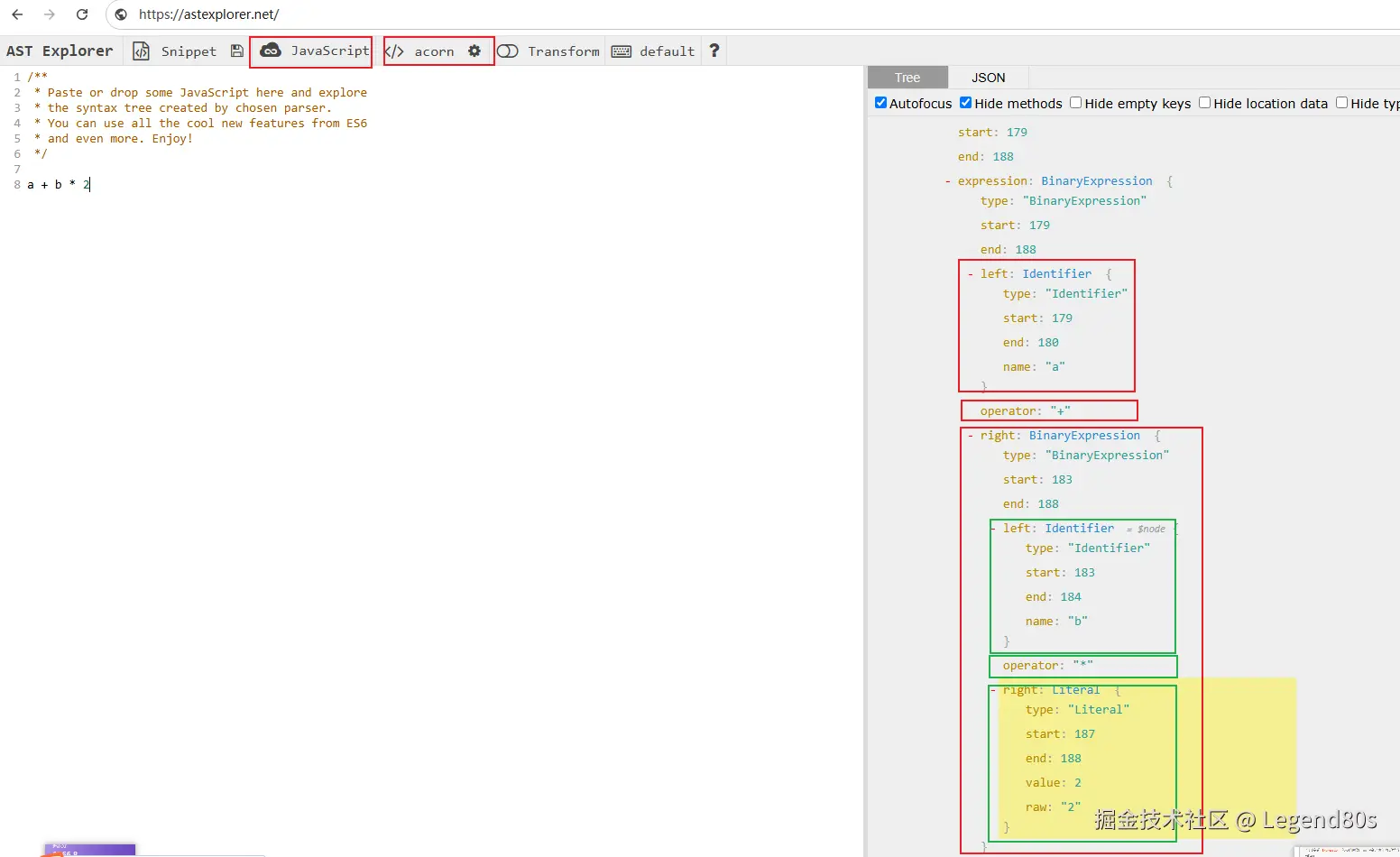This screenshot has width=1400, height=857.
Task: Collapse the right Literal node
Action: point(993,690)
